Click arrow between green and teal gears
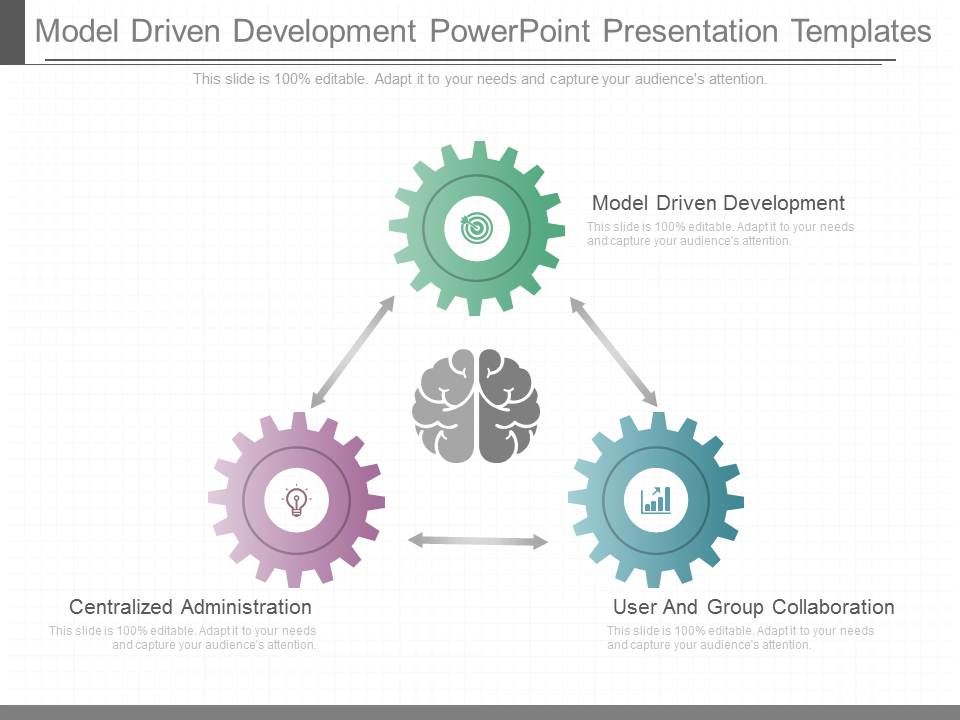The width and height of the screenshot is (960, 720). (613, 351)
